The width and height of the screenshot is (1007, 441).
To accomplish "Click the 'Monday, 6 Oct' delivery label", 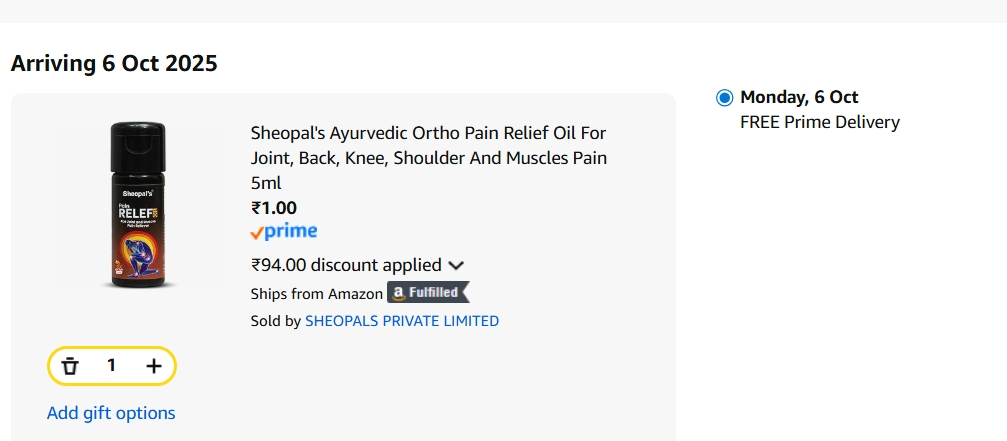I will coord(799,97).
